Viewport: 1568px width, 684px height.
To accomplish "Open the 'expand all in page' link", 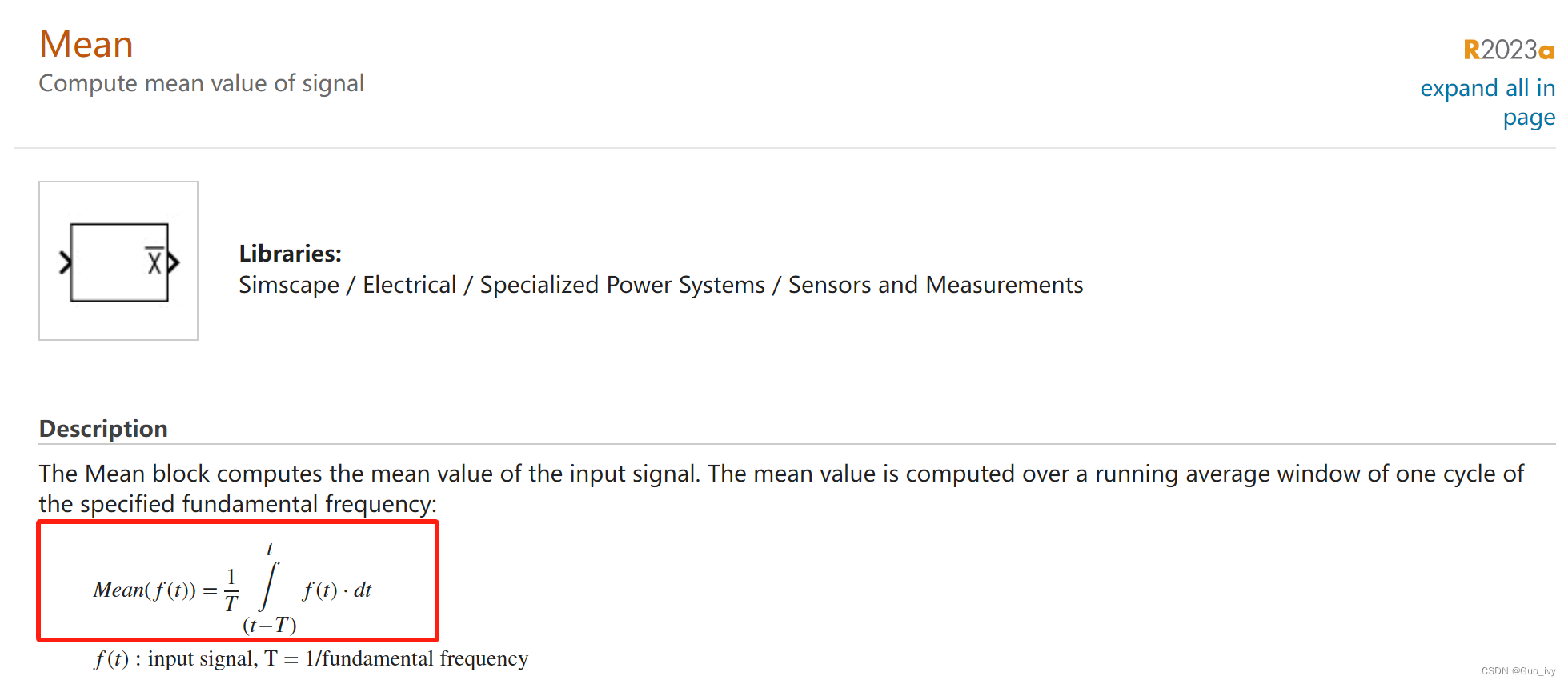I will coord(1488,102).
